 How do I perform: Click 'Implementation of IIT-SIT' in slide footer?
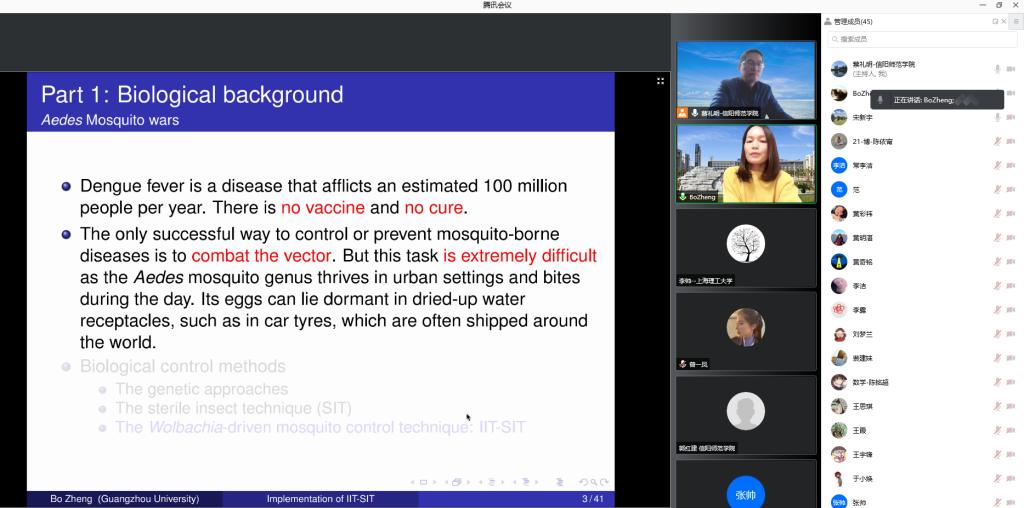(x=320, y=499)
